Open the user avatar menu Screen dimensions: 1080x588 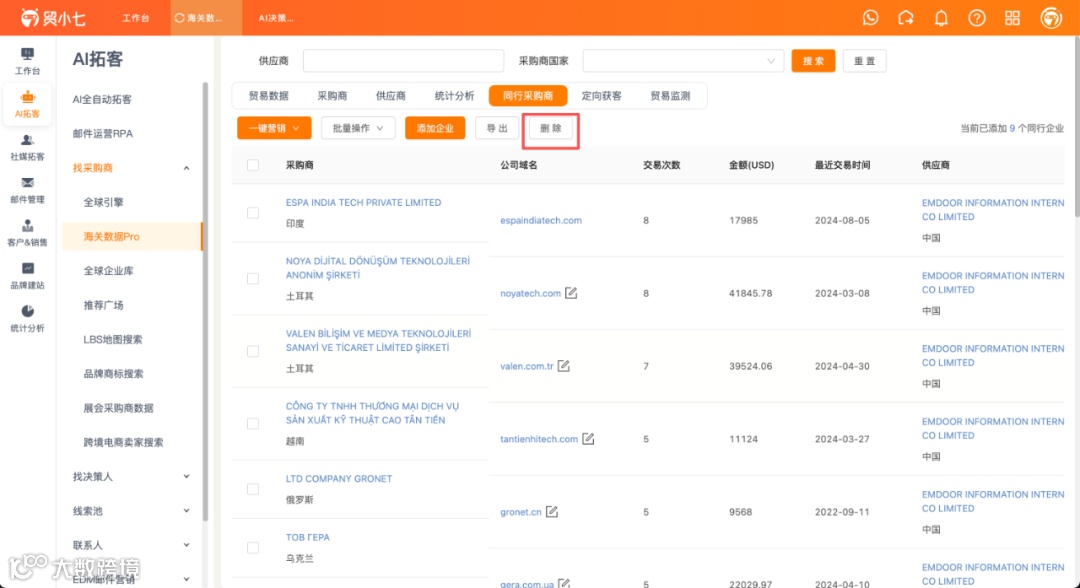coord(1050,18)
